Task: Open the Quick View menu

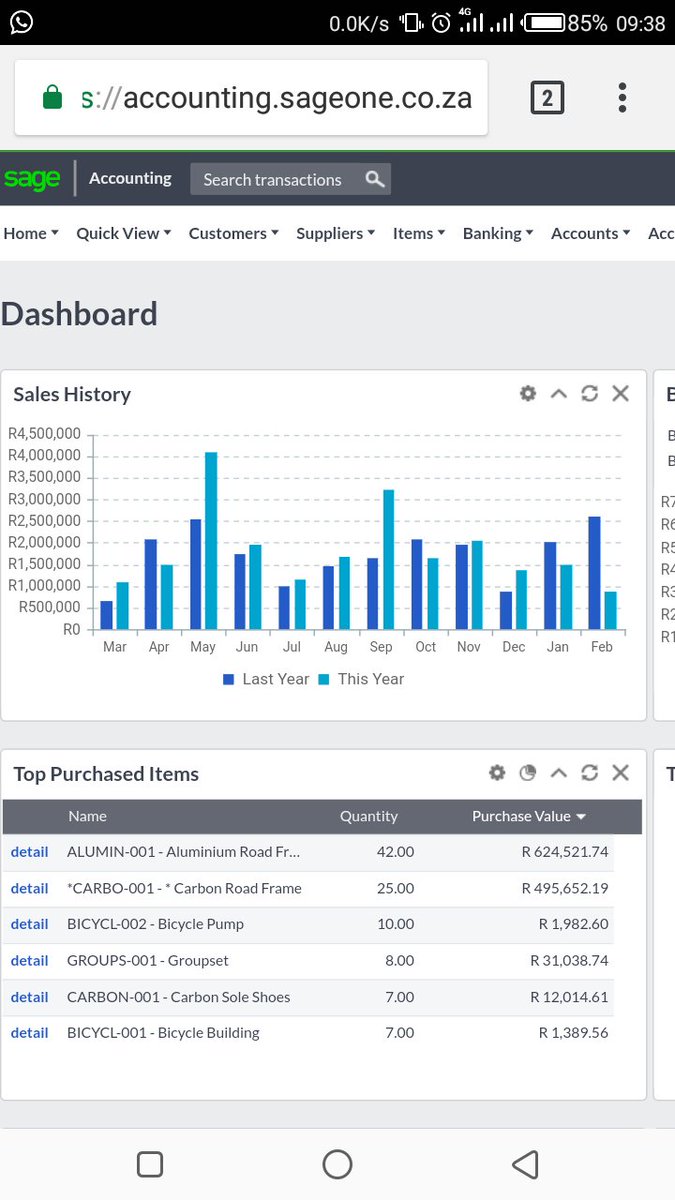Action: [124, 233]
